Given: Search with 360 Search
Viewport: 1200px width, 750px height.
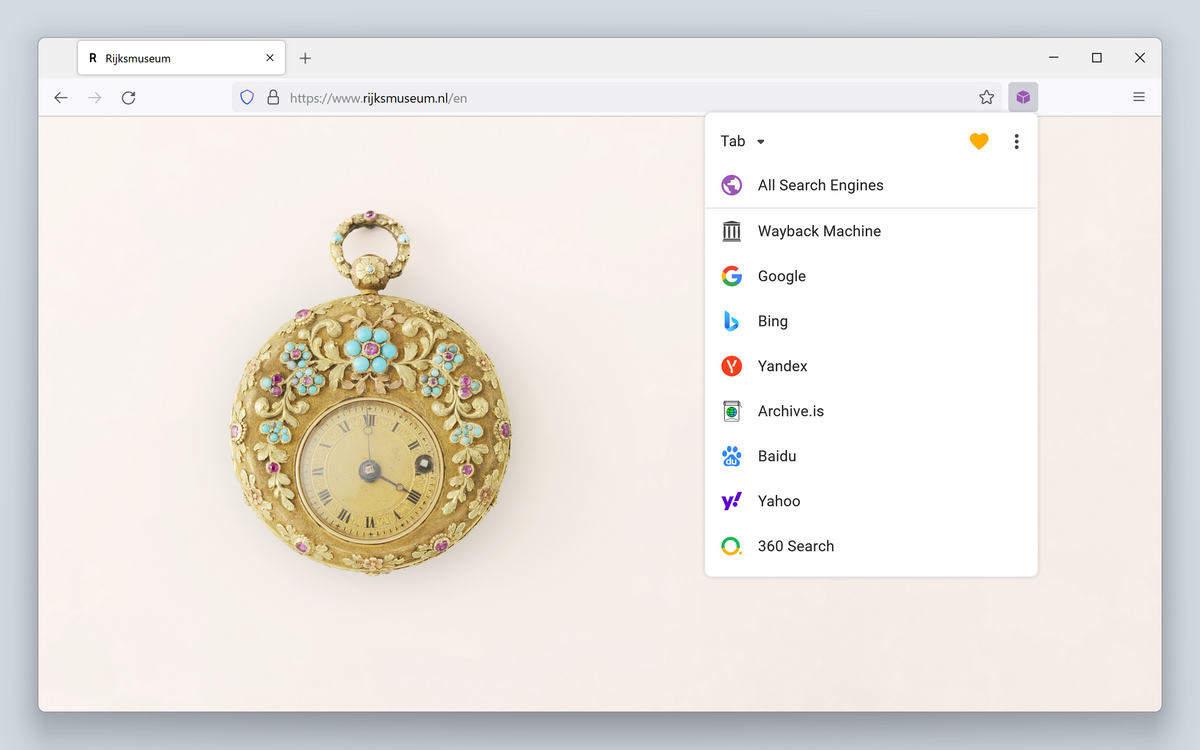Looking at the screenshot, I should pyautogui.click(x=871, y=546).
